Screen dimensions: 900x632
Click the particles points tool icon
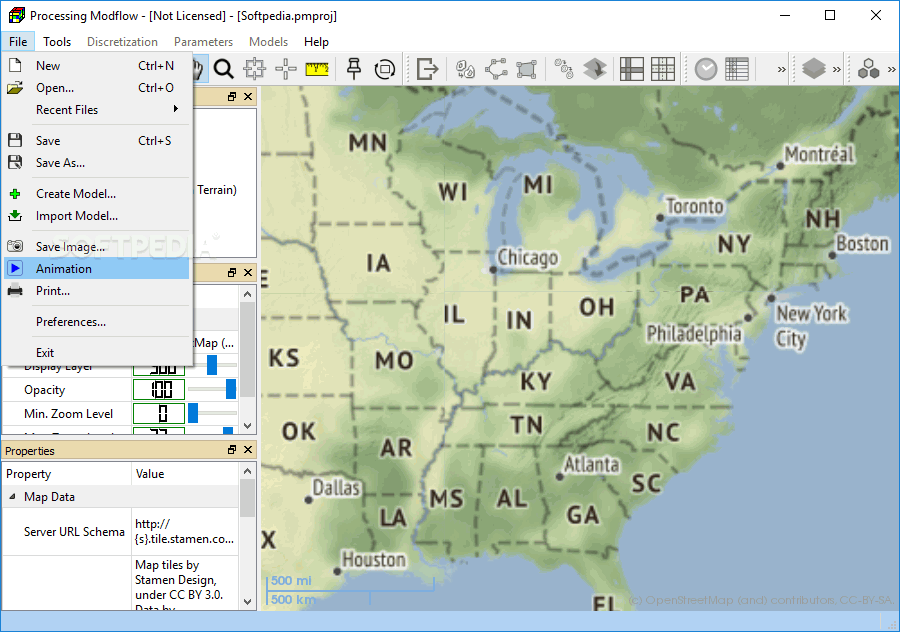click(564, 69)
